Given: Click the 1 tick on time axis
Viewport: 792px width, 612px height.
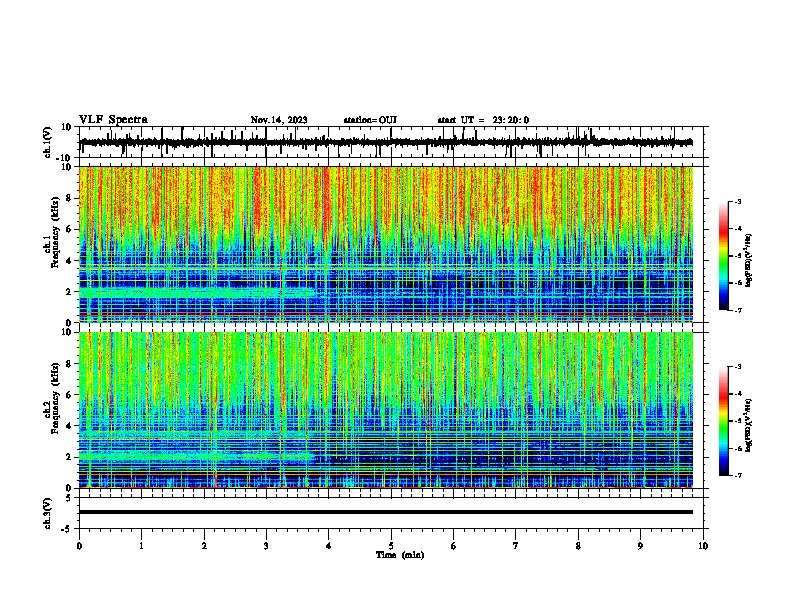Looking at the screenshot, I should 141,546.
